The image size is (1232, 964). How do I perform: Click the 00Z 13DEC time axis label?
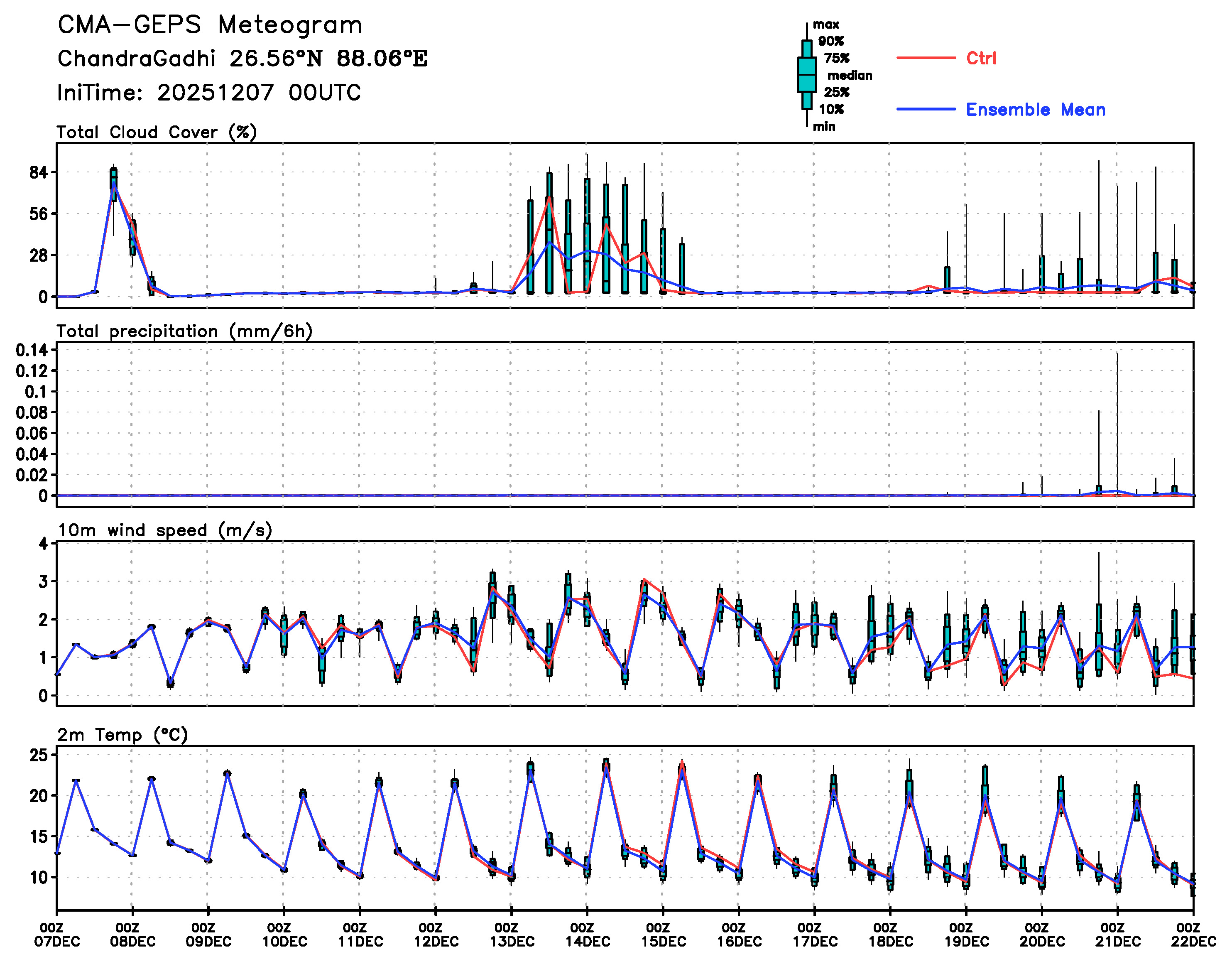[512, 935]
